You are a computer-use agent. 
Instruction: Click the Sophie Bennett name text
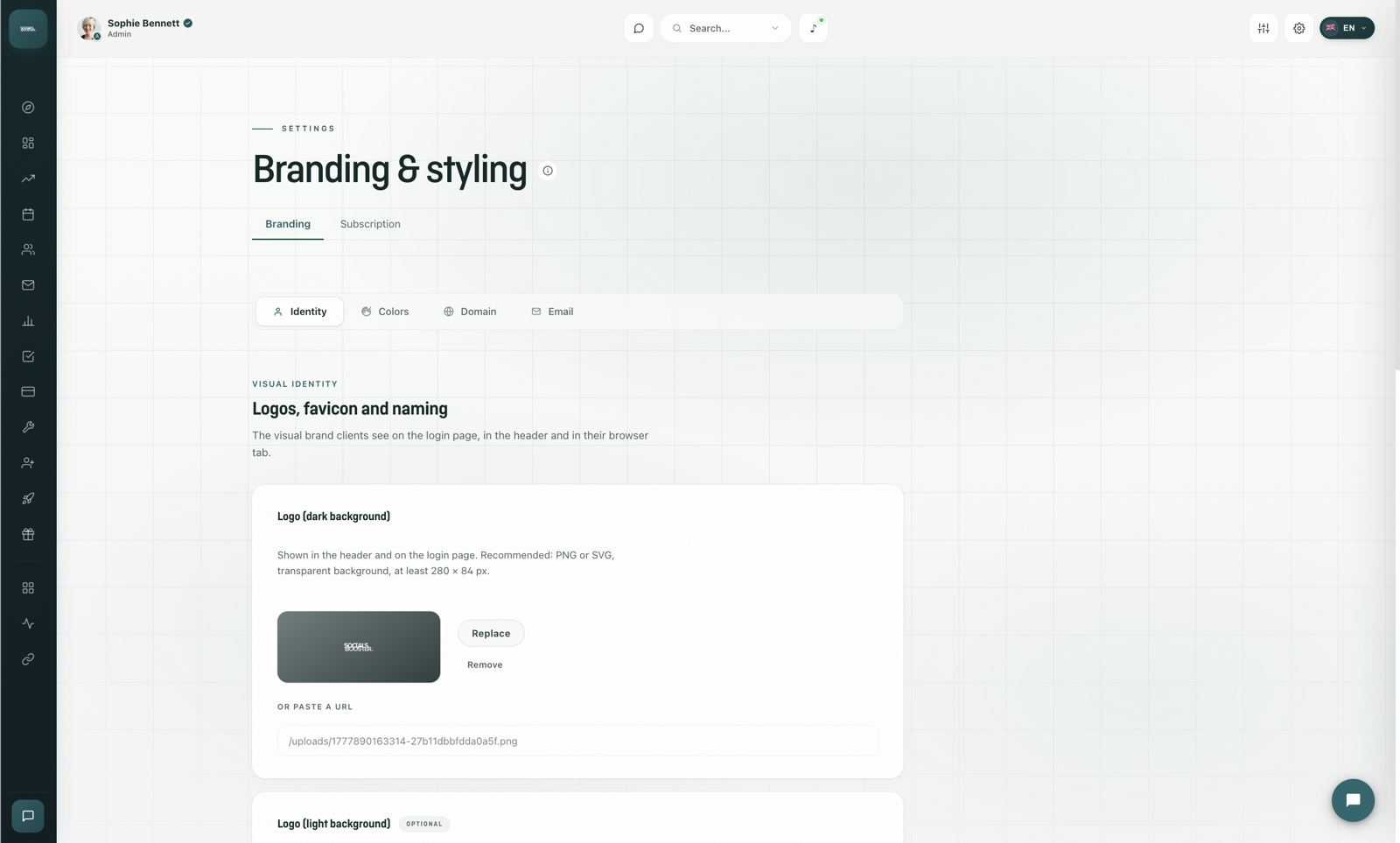143,23
